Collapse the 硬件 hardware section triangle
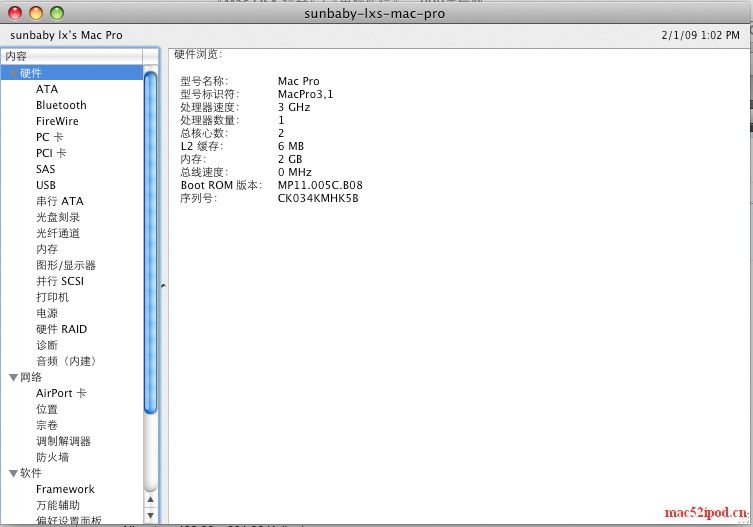The height and width of the screenshot is (527, 753). pyautogui.click(x=13, y=74)
